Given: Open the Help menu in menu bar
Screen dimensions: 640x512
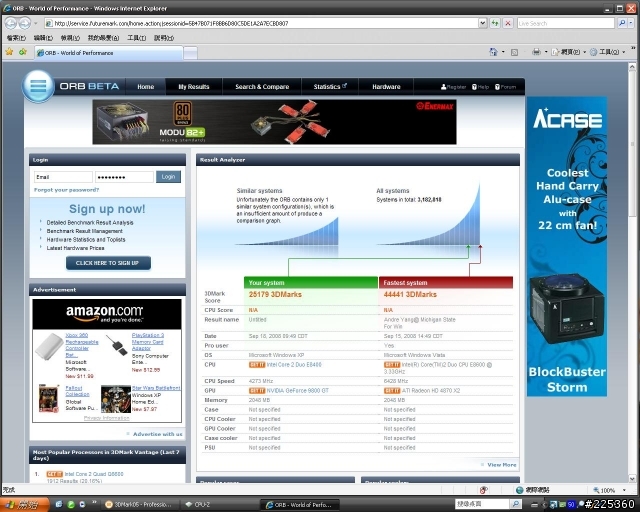Looking at the screenshot, I should (164, 38).
